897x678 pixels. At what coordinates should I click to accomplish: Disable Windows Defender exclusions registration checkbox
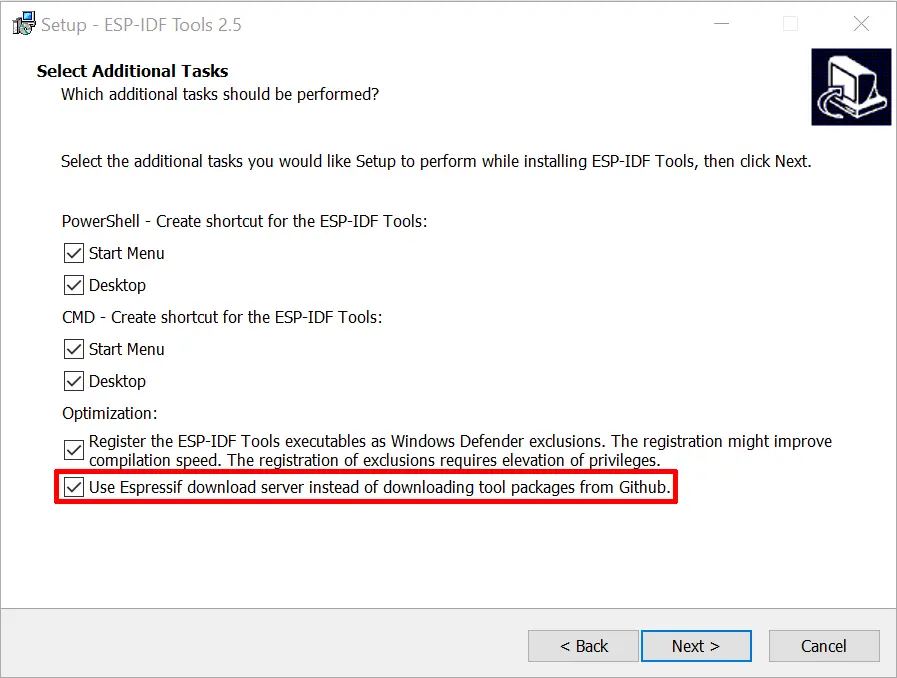[74, 450]
